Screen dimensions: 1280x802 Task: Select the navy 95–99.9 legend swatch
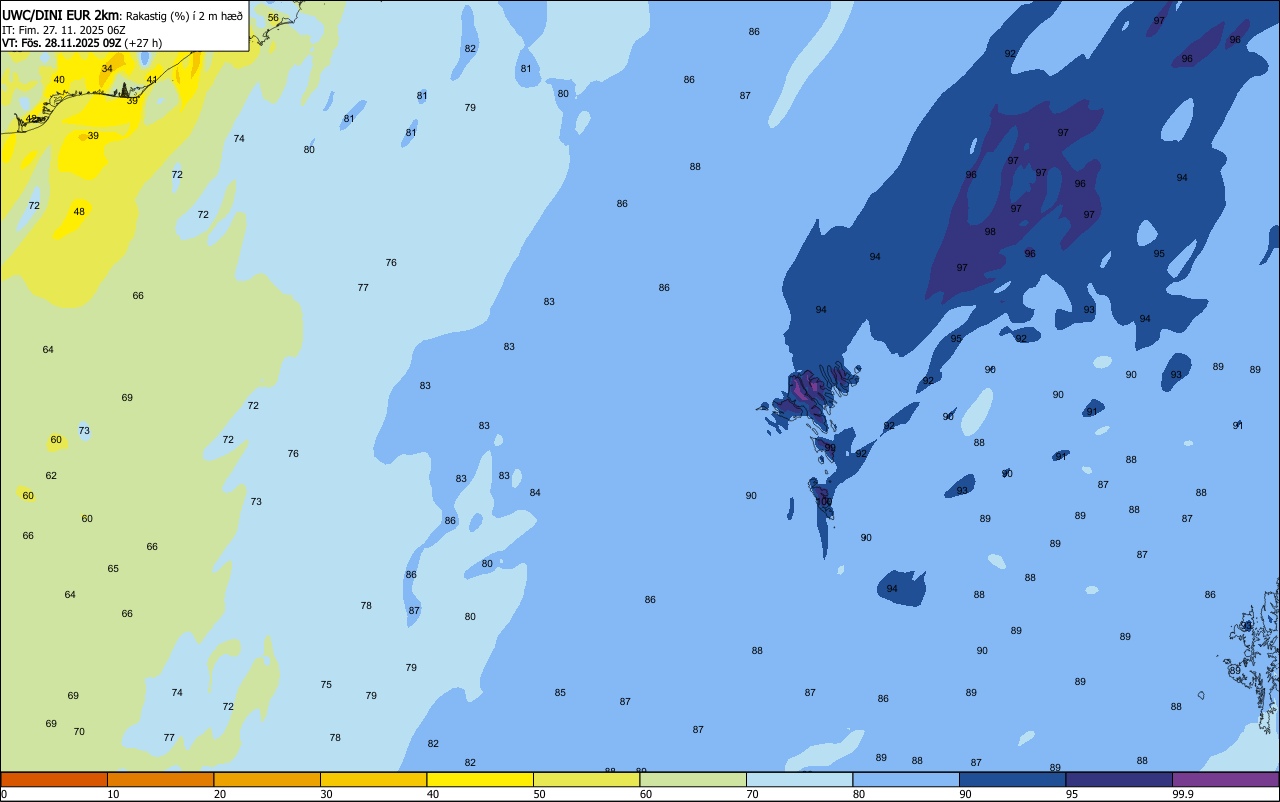pos(1119,779)
